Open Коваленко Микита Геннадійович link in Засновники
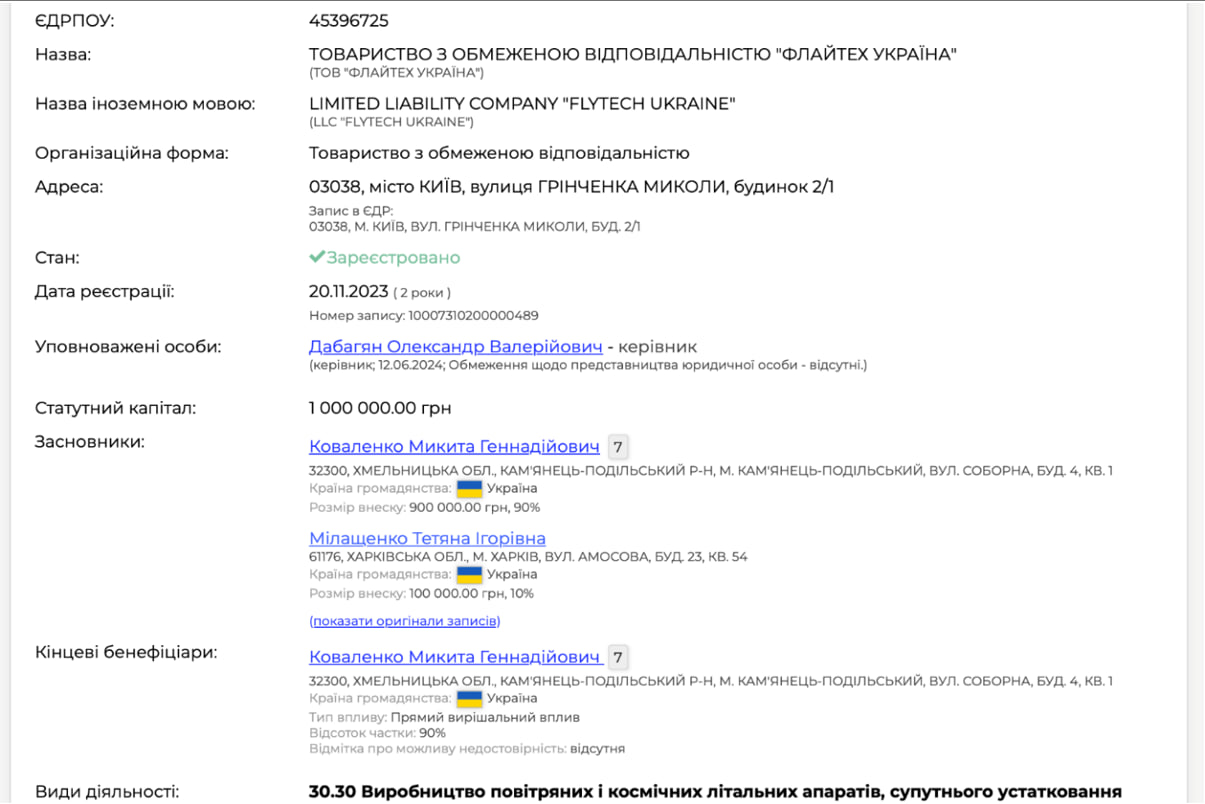This screenshot has width=1205, height=804. click(x=454, y=447)
